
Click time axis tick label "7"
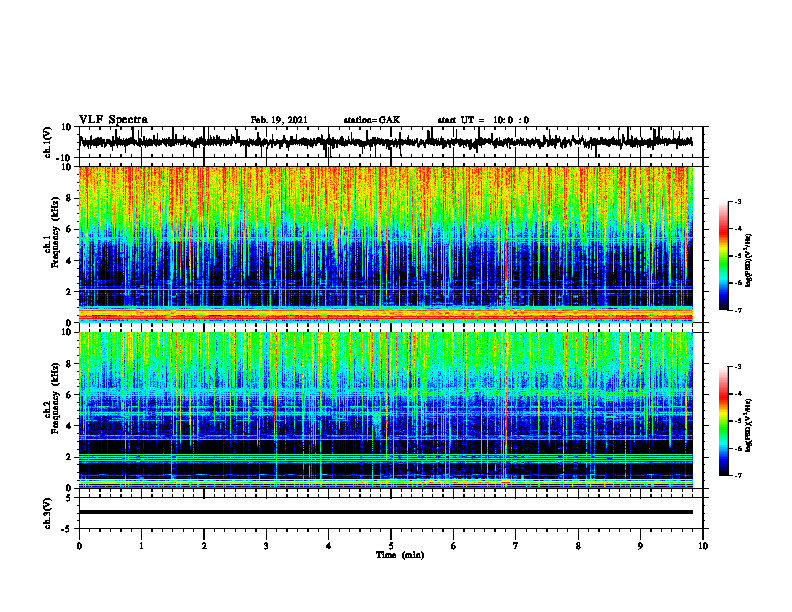516,546
